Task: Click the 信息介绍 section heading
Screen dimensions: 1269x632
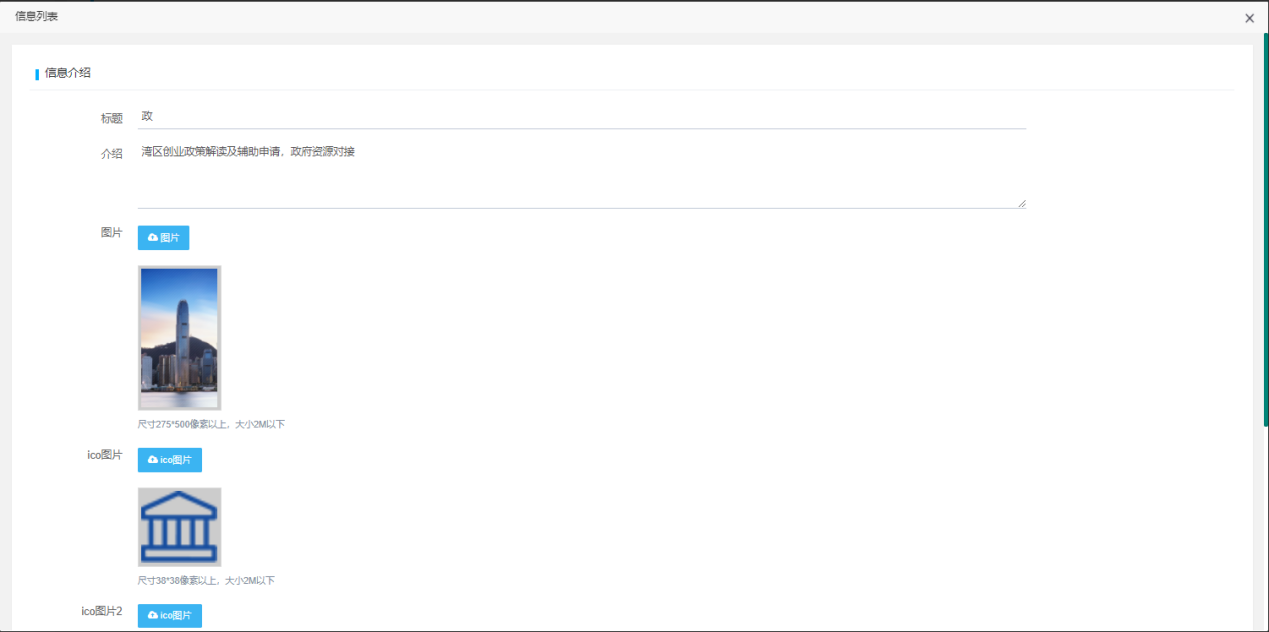Action: tap(68, 73)
